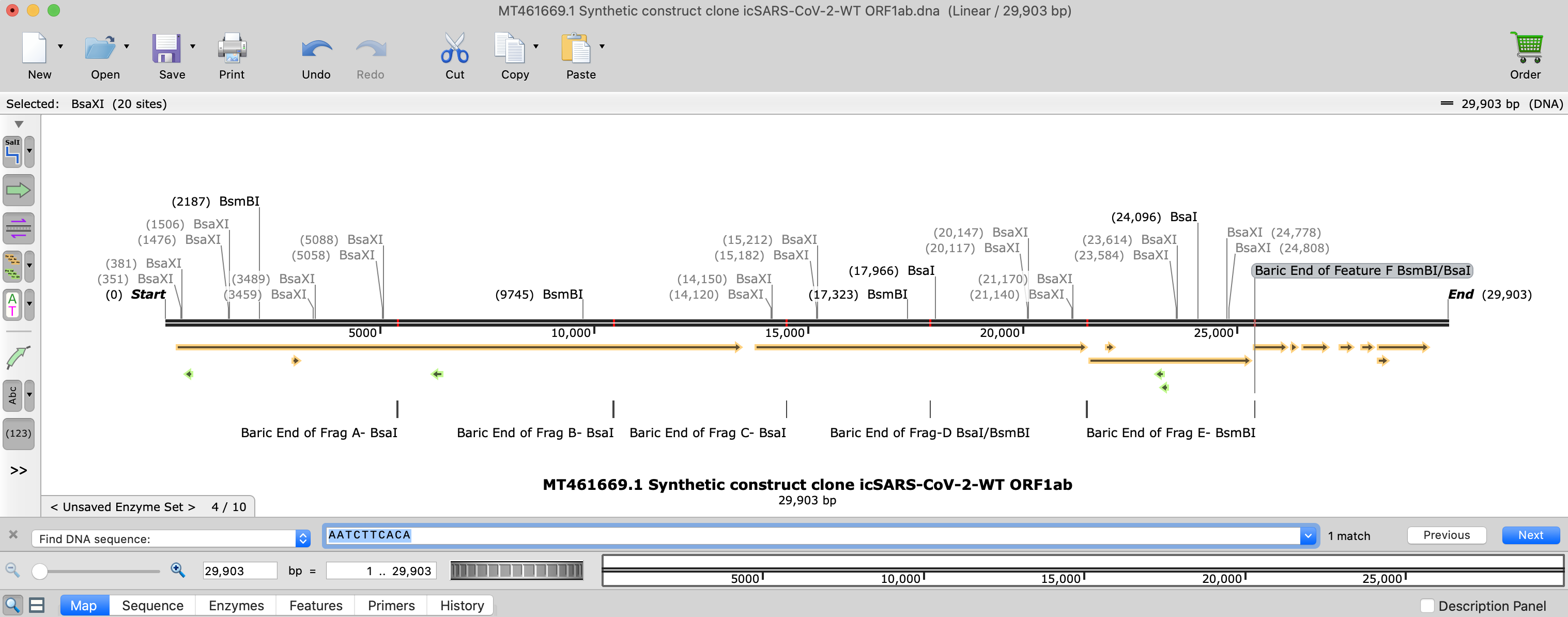The image size is (1568, 617).
Task: Enable the Description Panel checkbox
Action: point(1427,606)
